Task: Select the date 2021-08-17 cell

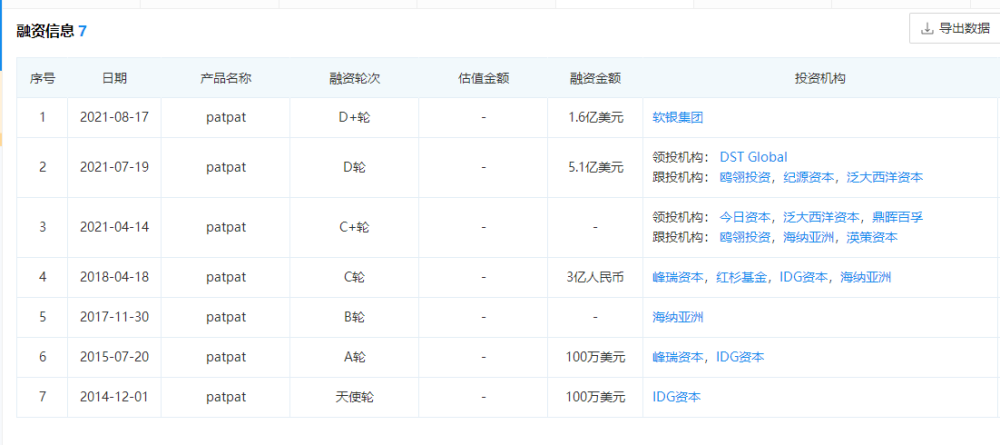Action: tap(114, 117)
